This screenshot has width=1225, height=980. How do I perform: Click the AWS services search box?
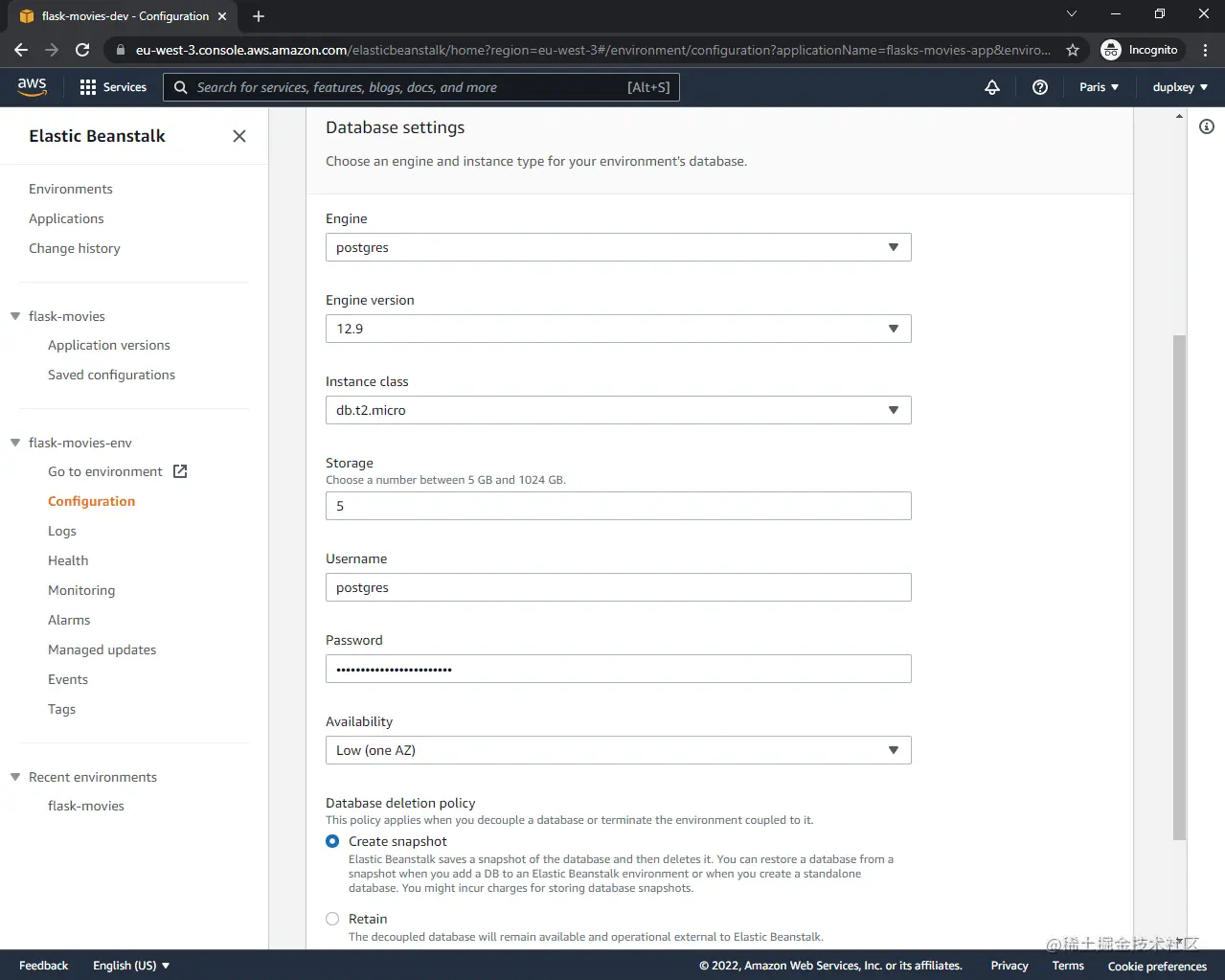point(421,87)
